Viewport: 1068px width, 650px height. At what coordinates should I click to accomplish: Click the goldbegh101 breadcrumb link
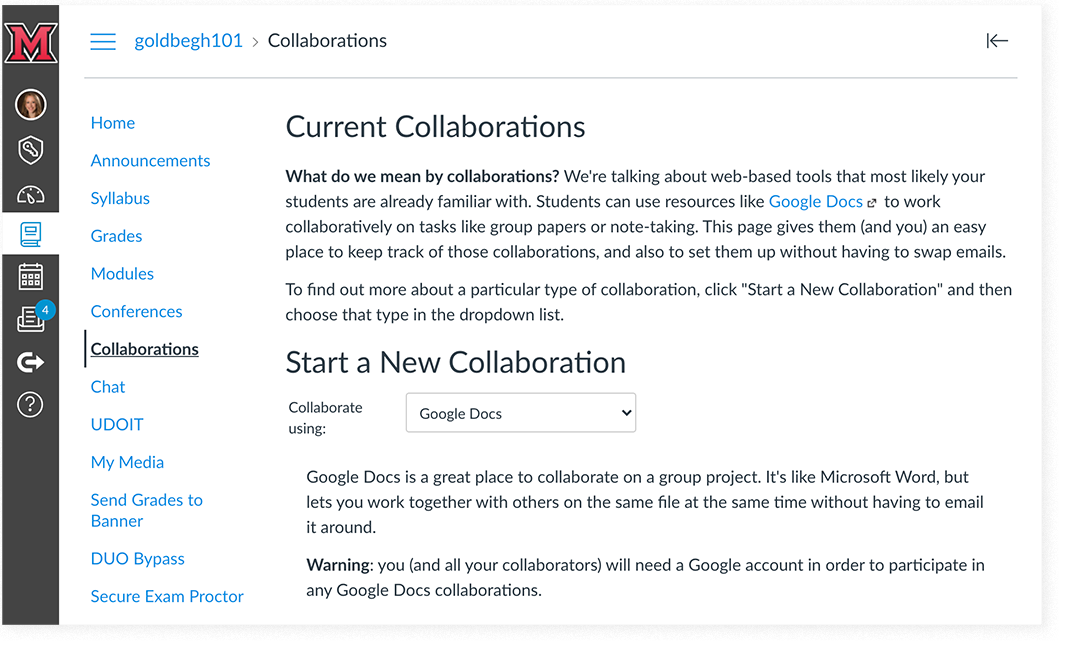click(189, 40)
